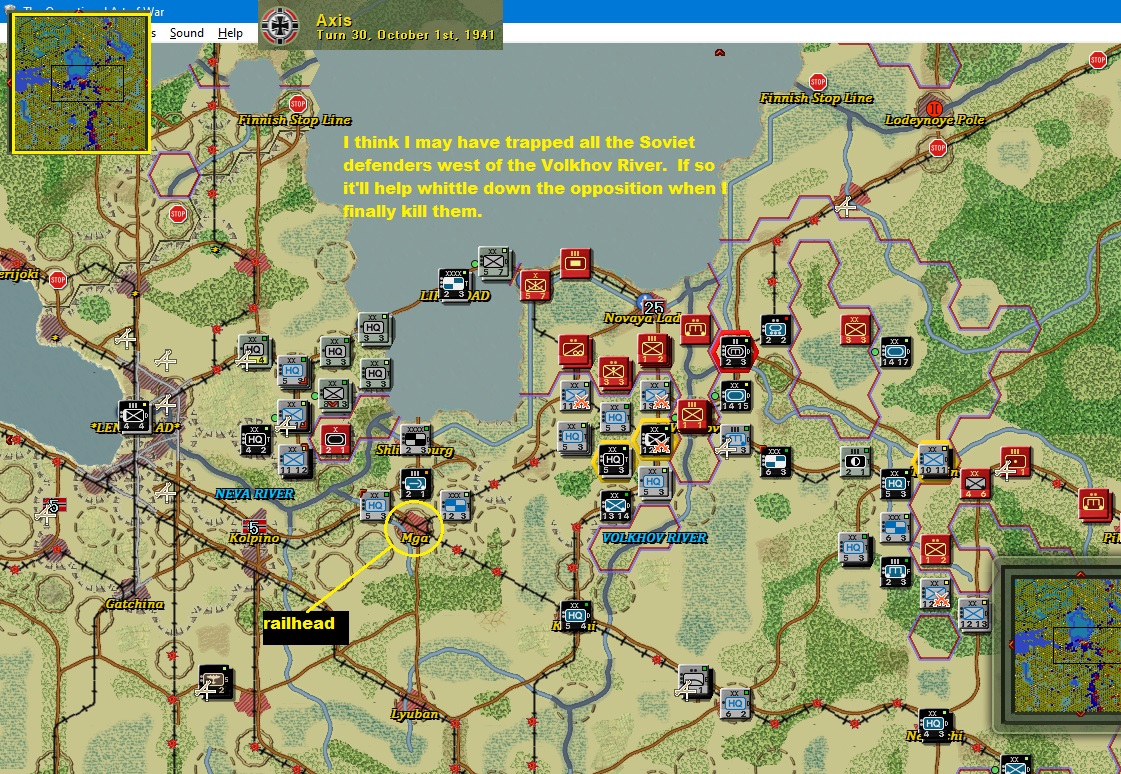This screenshot has width=1121, height=774.
Task: Select the black infantry counter 13 14
Action: [616, 505]
